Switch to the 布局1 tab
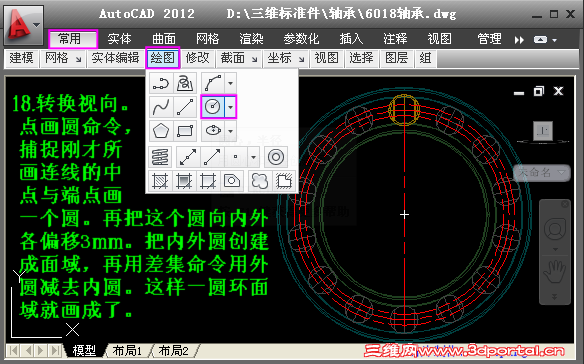The height and width of the screenshot is (364, 584). click(x=127, y=351)
